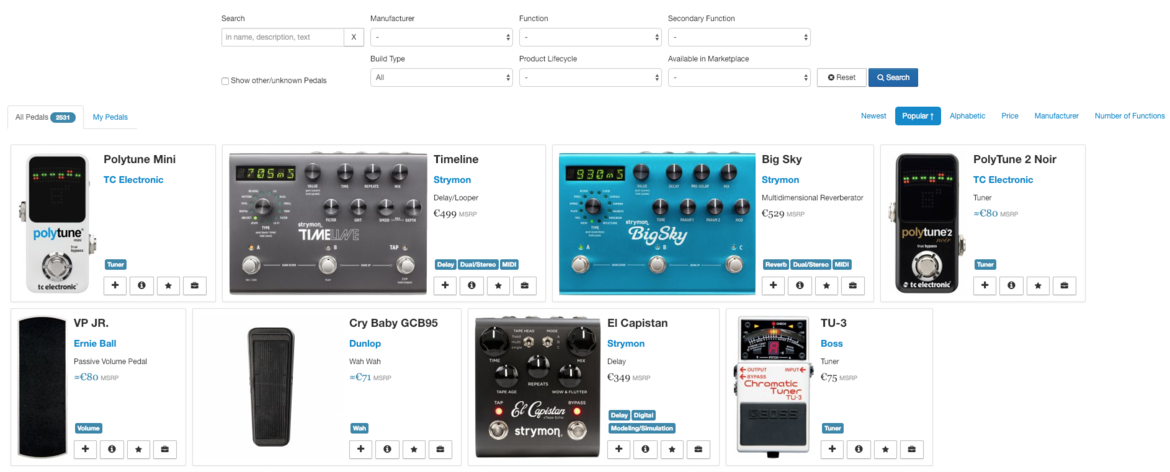Sort pedals Alphabetic
1170x472 pixels.
(968, 116)
